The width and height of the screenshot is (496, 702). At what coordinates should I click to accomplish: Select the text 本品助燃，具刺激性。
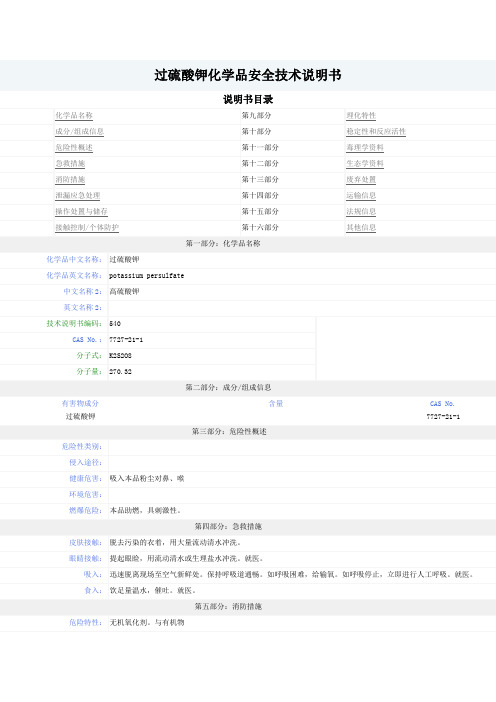tap(145, 511)
